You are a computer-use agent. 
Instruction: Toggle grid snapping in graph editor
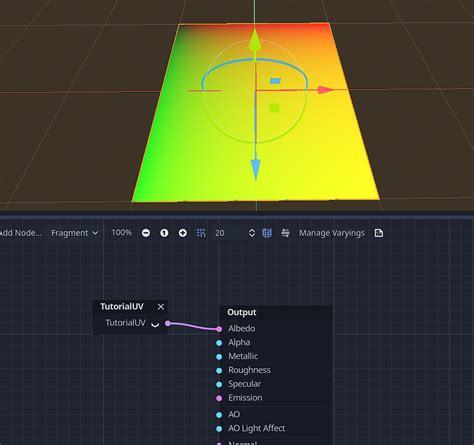pos(201,233)
